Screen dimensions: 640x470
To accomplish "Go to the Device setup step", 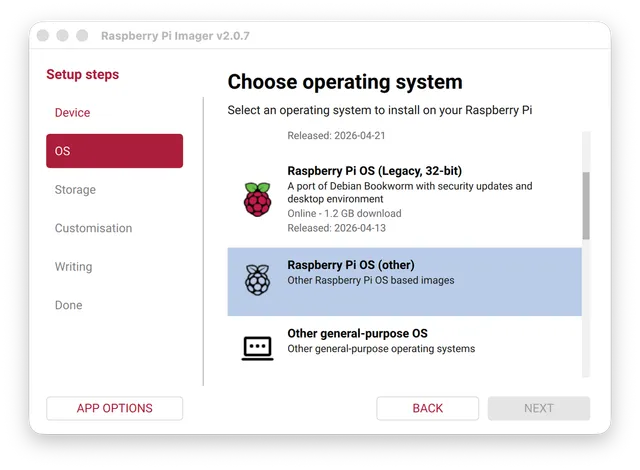I will pyautogui.click(x=114, y=113).
